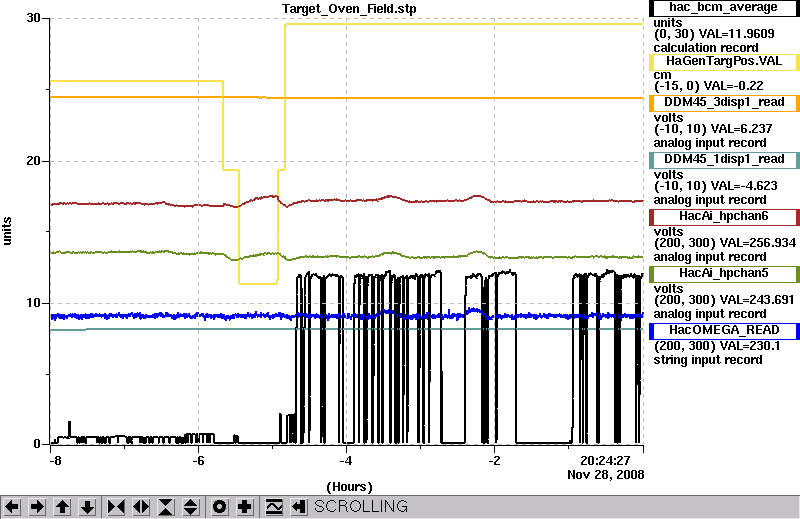Select the DDM45_1disp1_read legend entry
800x519 pixels.
click(723, 160)
